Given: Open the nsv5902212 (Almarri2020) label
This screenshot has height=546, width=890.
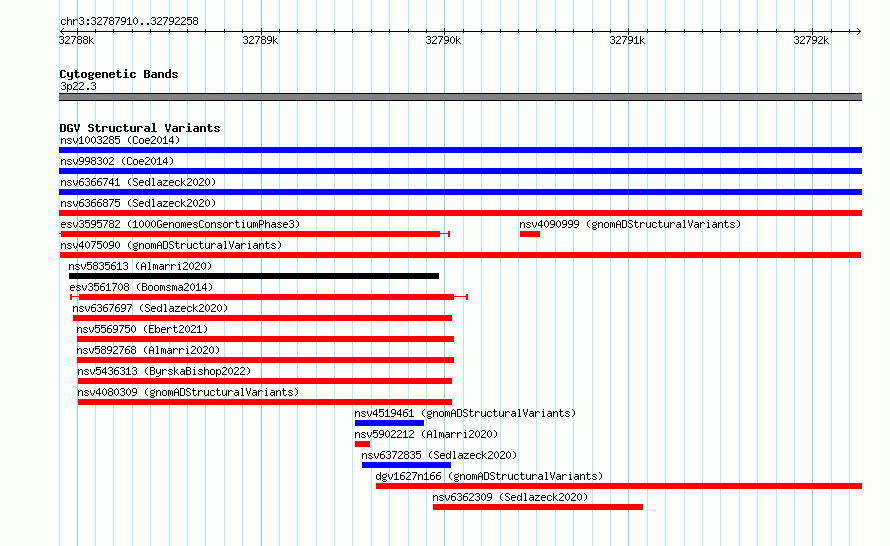Looking at the screenshot, I should [x=426, y=434].
